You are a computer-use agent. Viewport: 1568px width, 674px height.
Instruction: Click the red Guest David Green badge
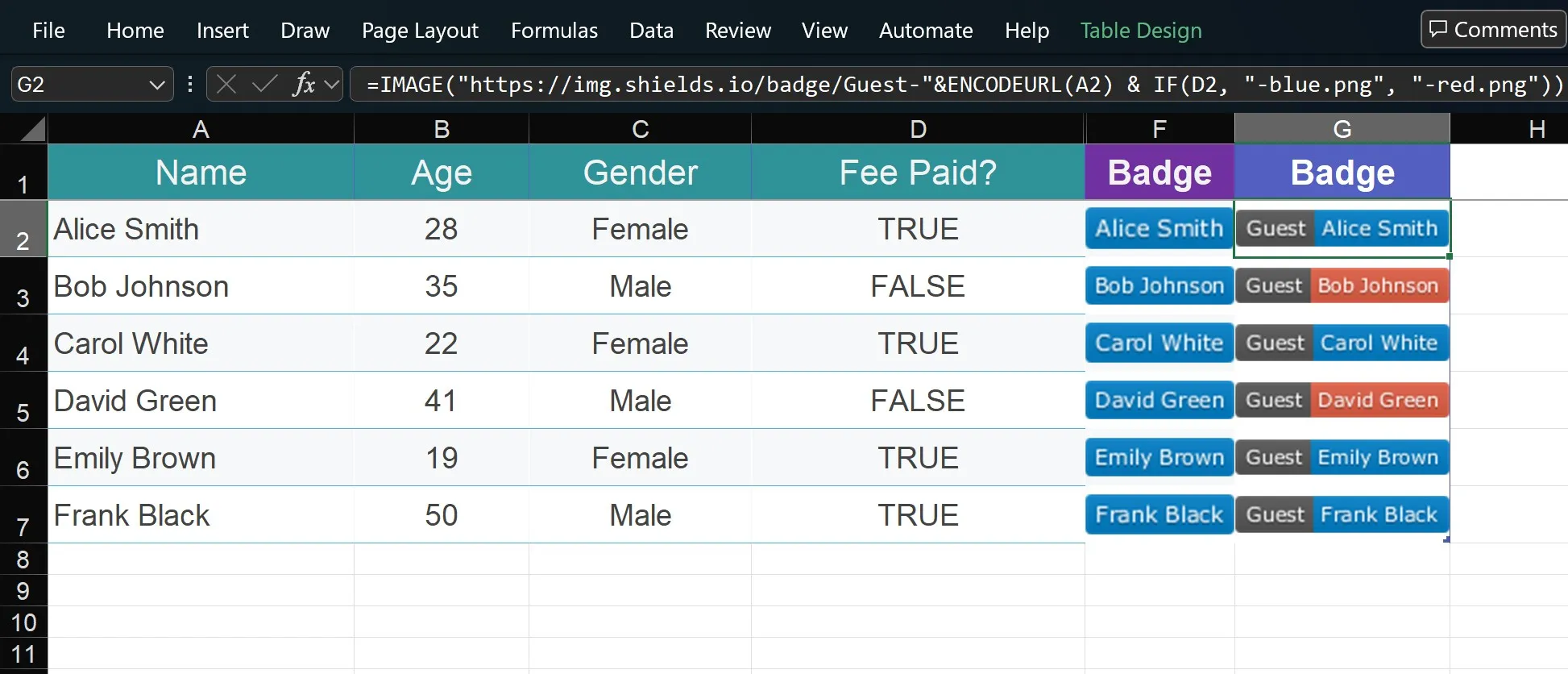tap(1342, 400)
